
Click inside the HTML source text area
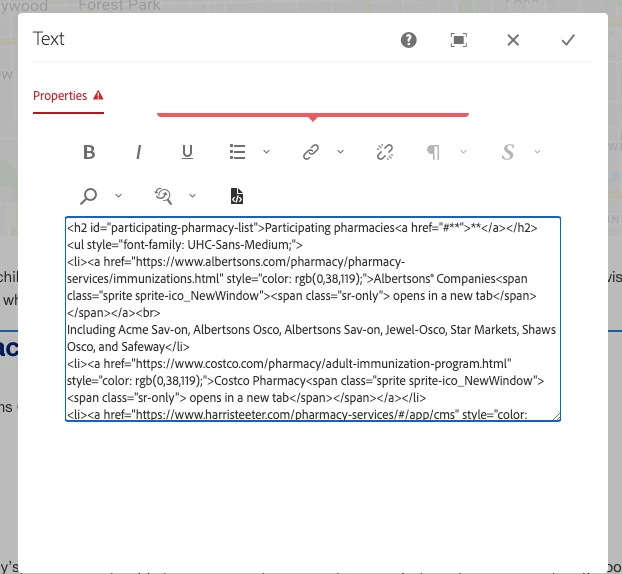coord(313,319)
